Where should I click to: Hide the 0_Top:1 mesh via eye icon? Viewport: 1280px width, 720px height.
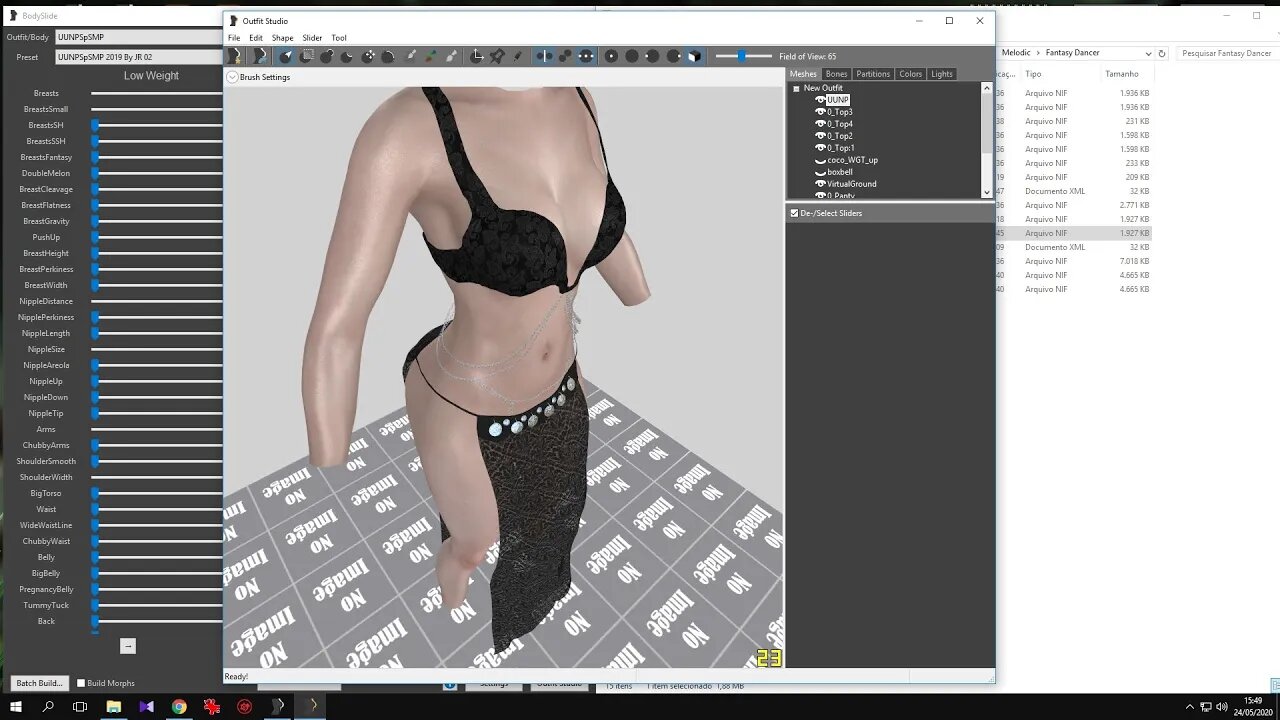(820, 148)
